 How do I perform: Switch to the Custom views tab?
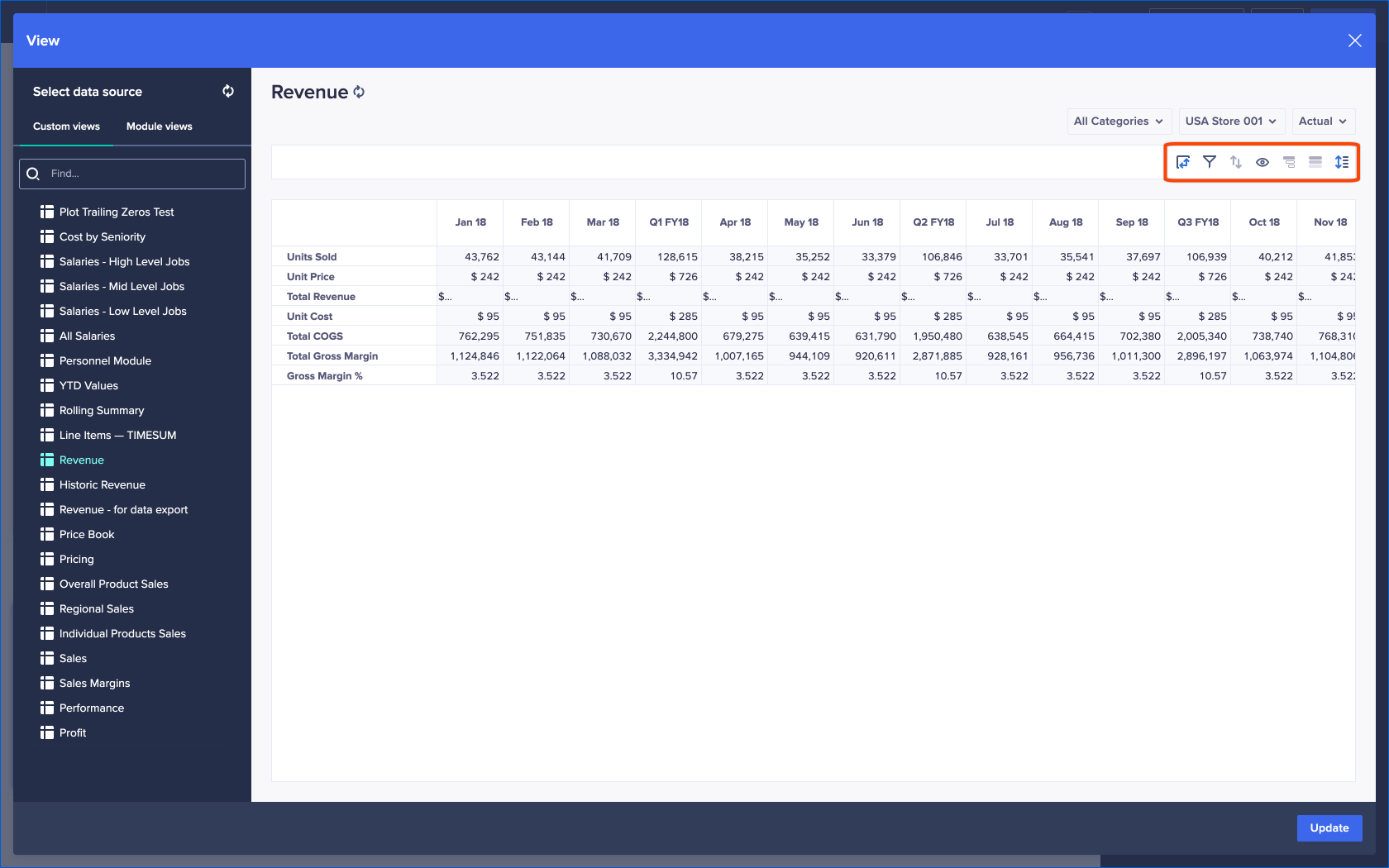[66, 126]
